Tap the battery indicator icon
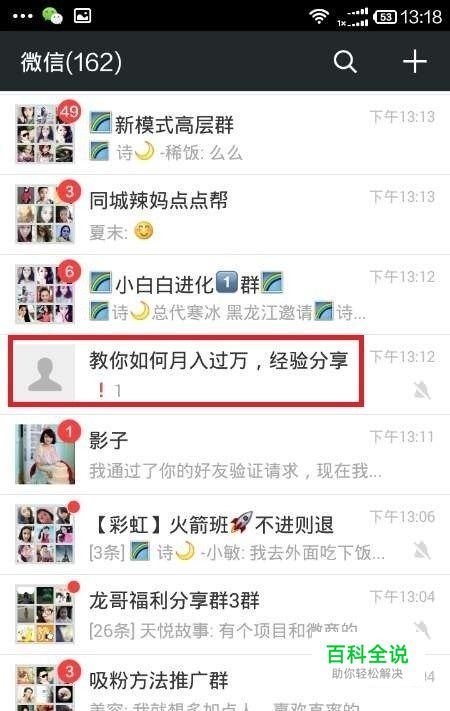This screenshot has height=711, width=450. click(385, 17)
